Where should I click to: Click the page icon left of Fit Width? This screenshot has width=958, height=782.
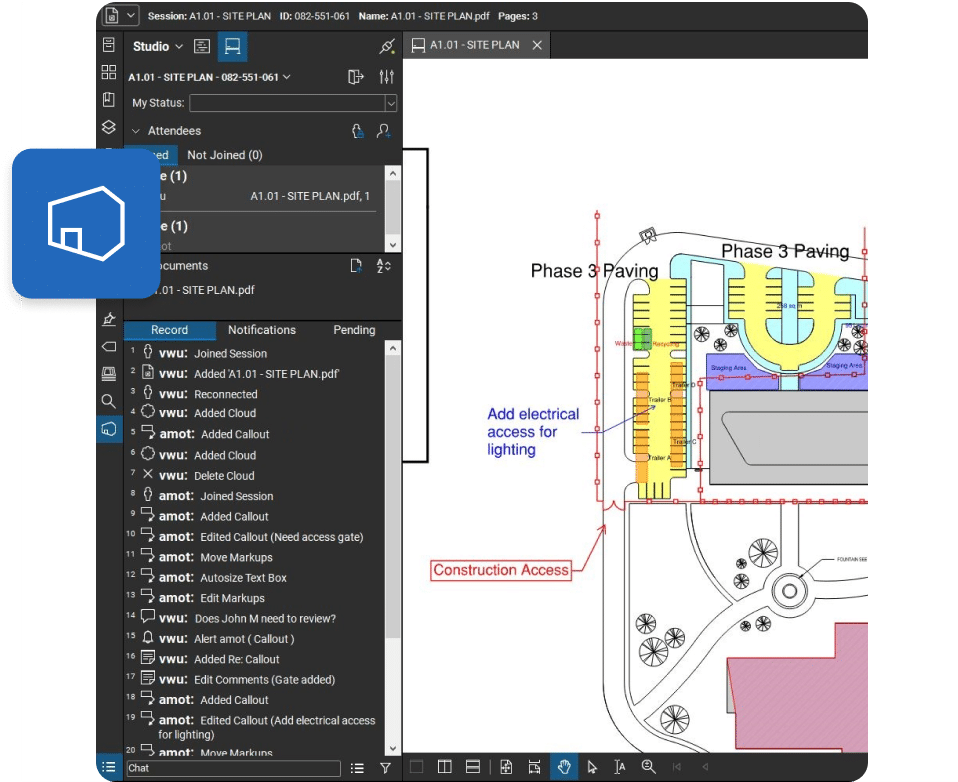click(506, 767)
